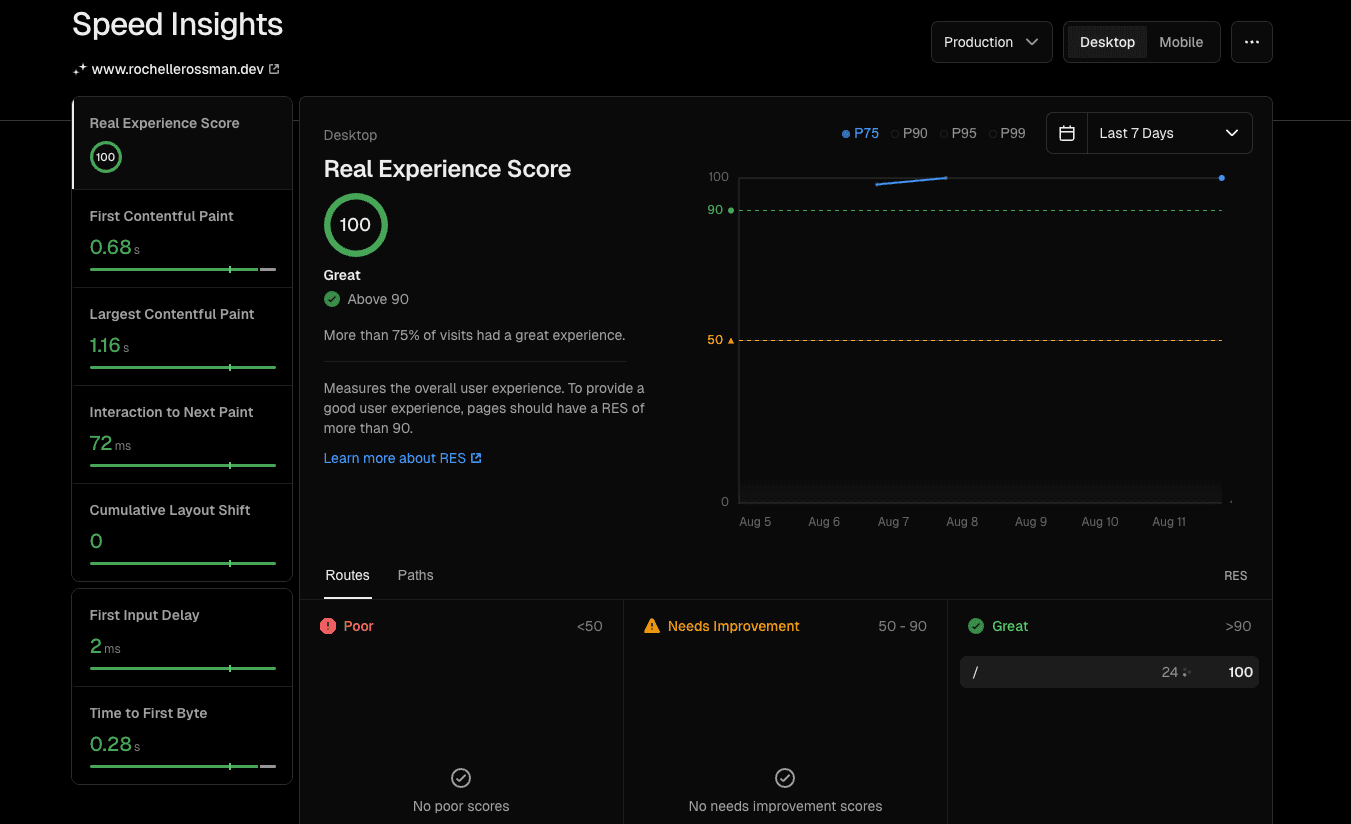
Task: Select the Interaction to Next Paint metric card
Action: pyautogui.click(x=182, y=435)
